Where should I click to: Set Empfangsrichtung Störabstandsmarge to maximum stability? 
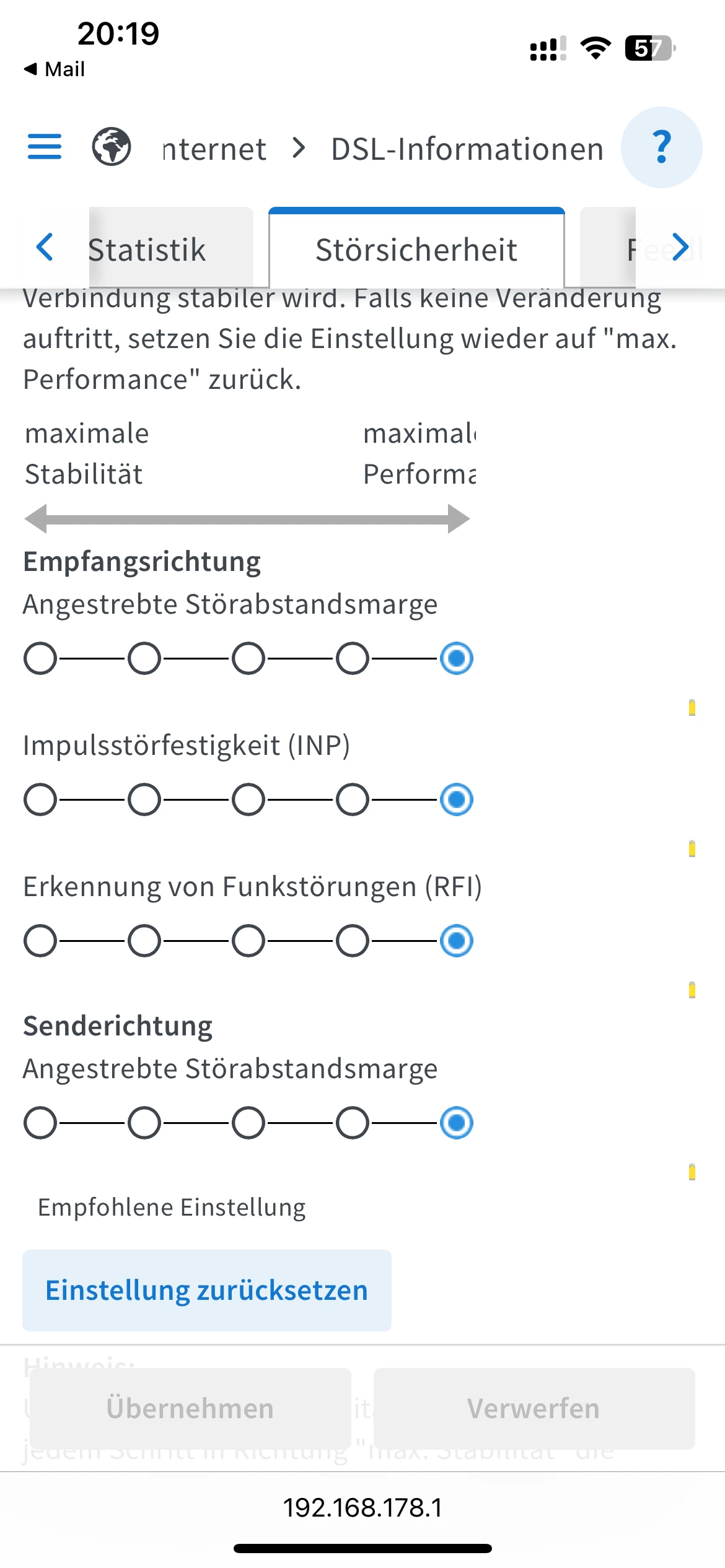(40, 658)
